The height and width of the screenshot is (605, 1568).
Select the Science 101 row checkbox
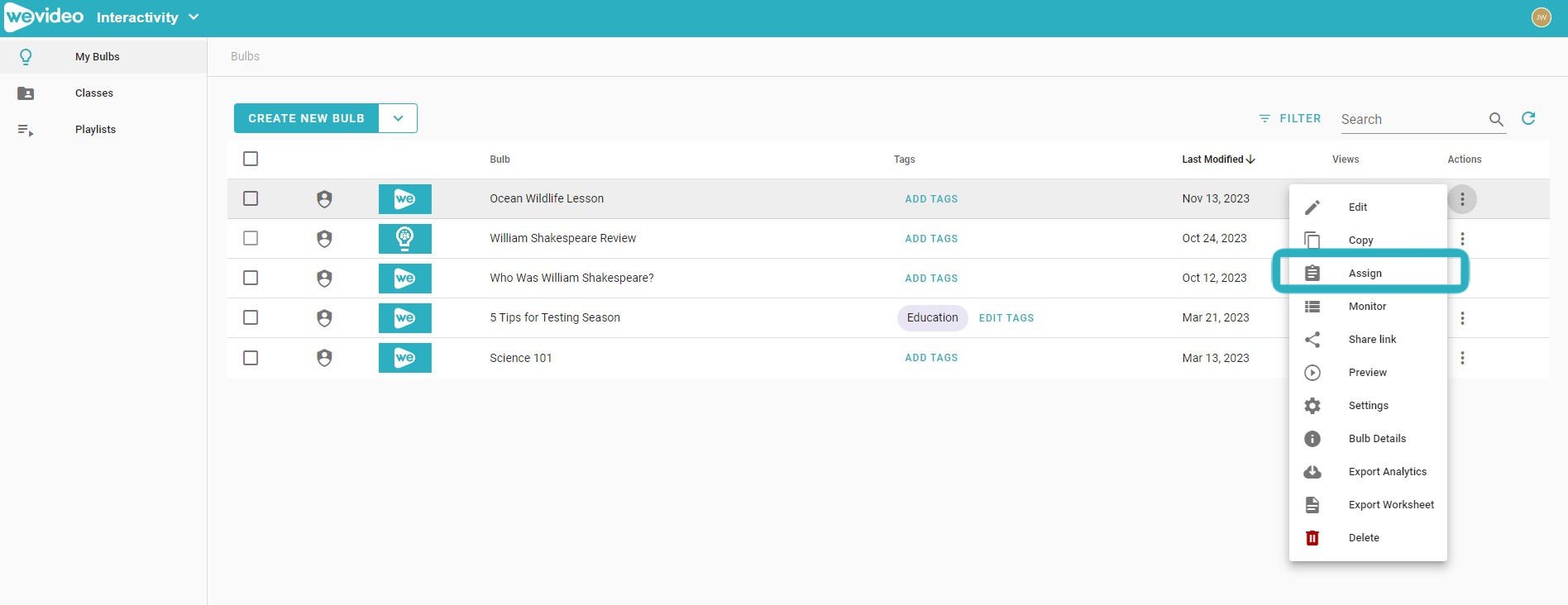pos(251,358)
